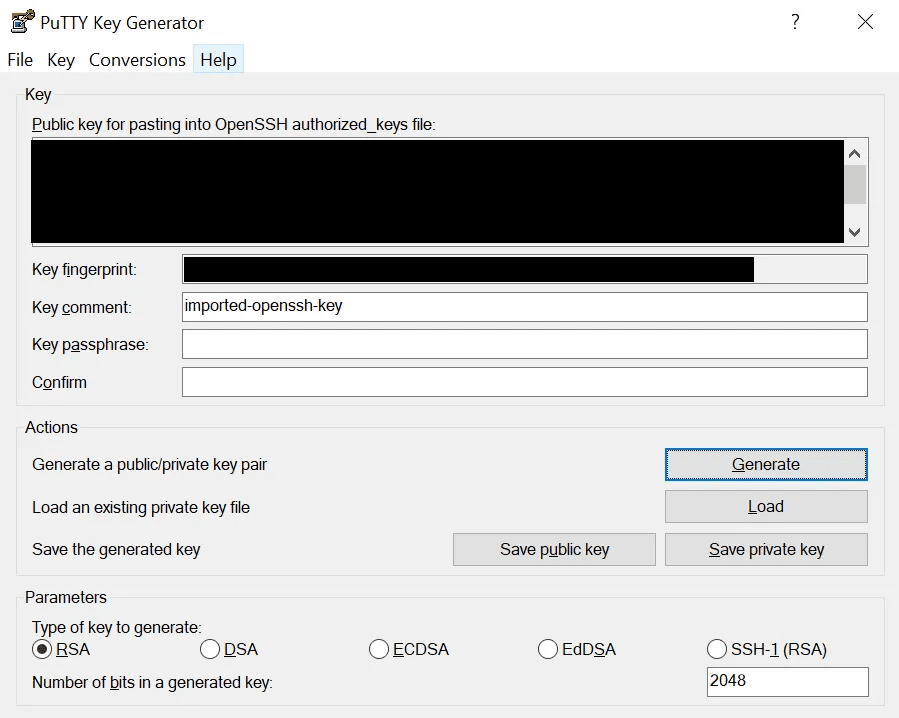Select the DSA key type
The height and width of the screenshot is (718, 899).
[229, 649]
